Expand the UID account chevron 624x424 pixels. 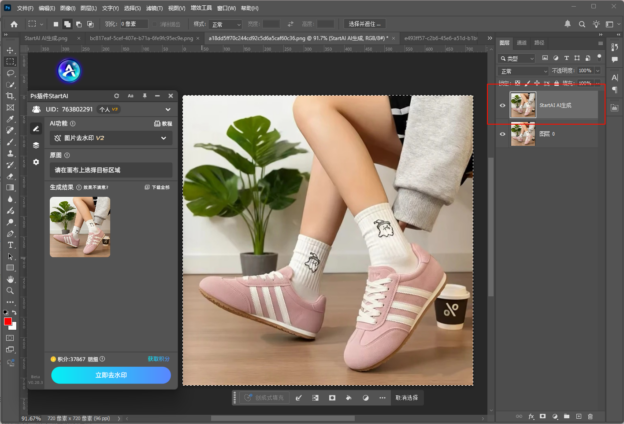pos(168,109)
